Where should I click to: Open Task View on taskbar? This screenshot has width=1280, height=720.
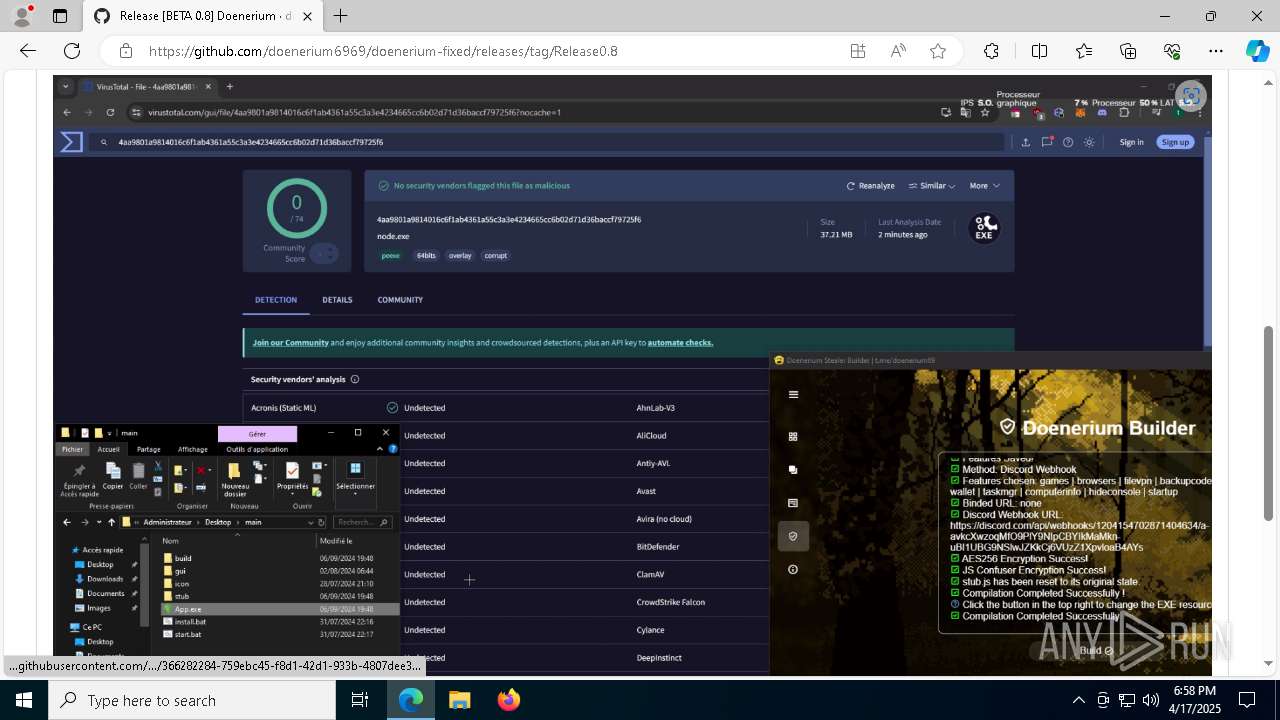(x=361, y=700)
